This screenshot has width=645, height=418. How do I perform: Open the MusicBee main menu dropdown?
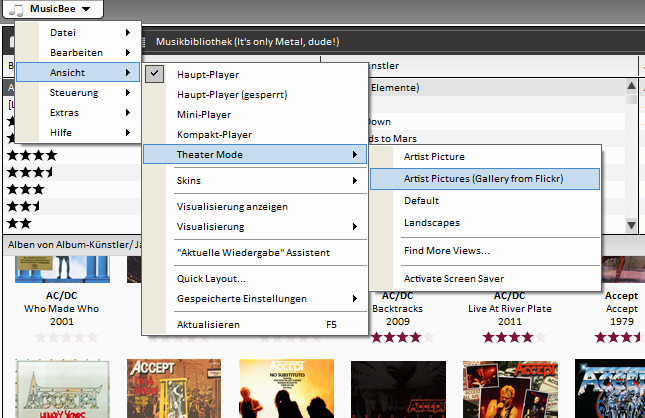53,9
